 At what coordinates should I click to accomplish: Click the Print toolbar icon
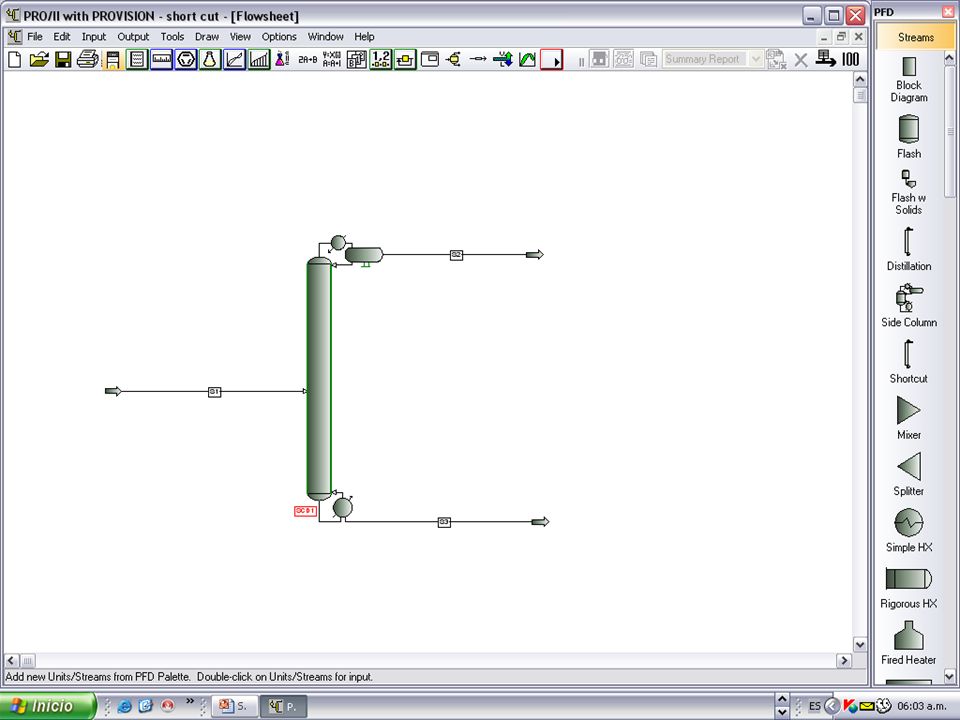pos(88,59)
